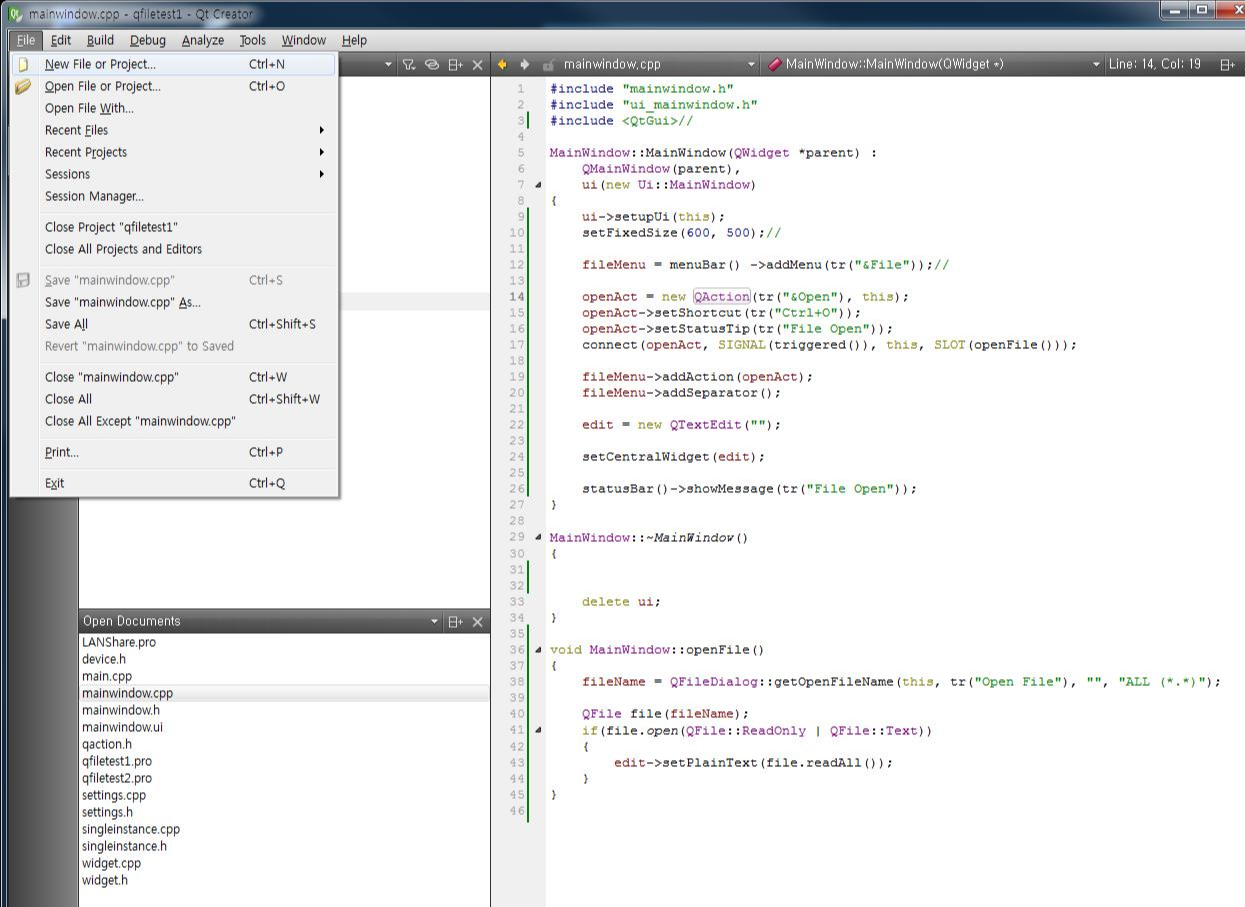Viewport: 1245px width, 907px height.
Task: Split the Open Documents pane
Action: 455,621
